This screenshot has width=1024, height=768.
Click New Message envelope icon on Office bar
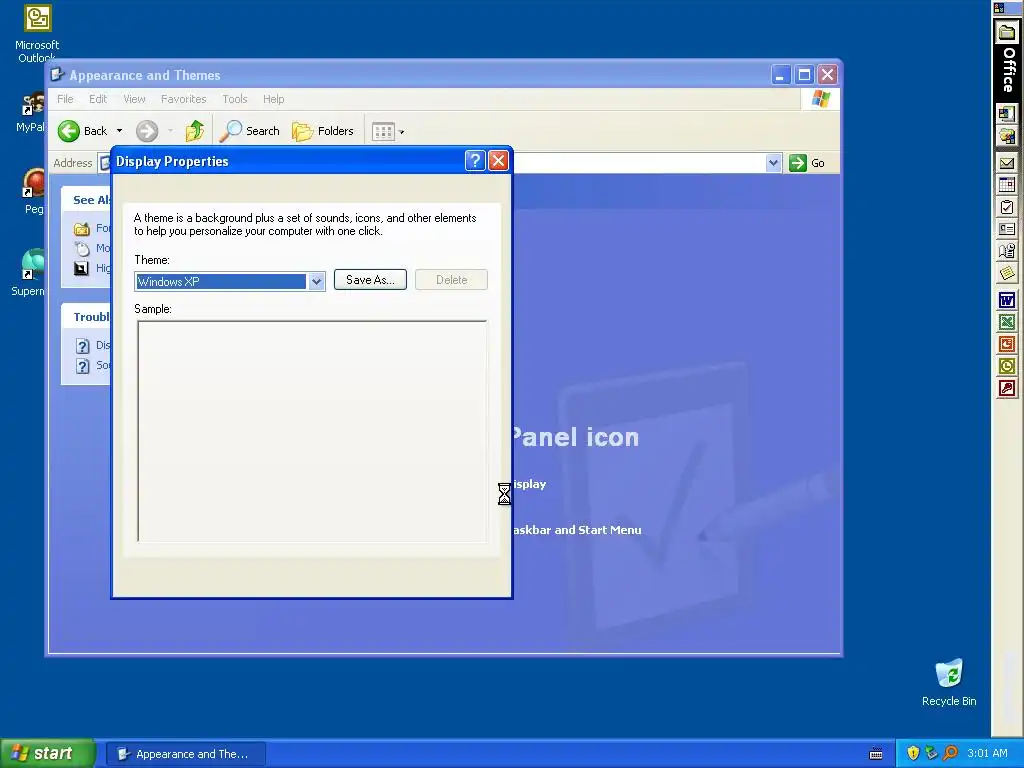coord(1007,163)
